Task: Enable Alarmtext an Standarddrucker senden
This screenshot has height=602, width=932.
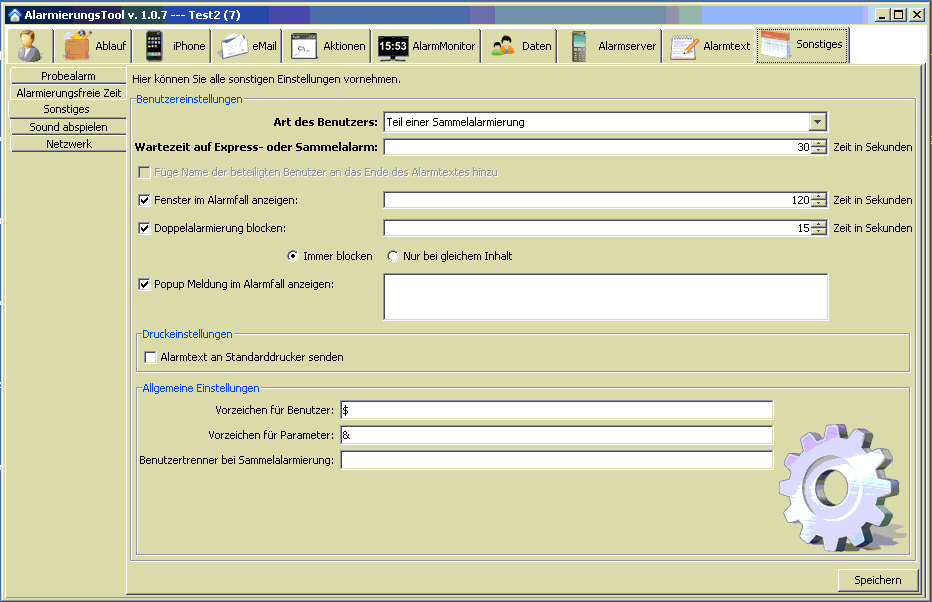Action: (x=151, y=357)
